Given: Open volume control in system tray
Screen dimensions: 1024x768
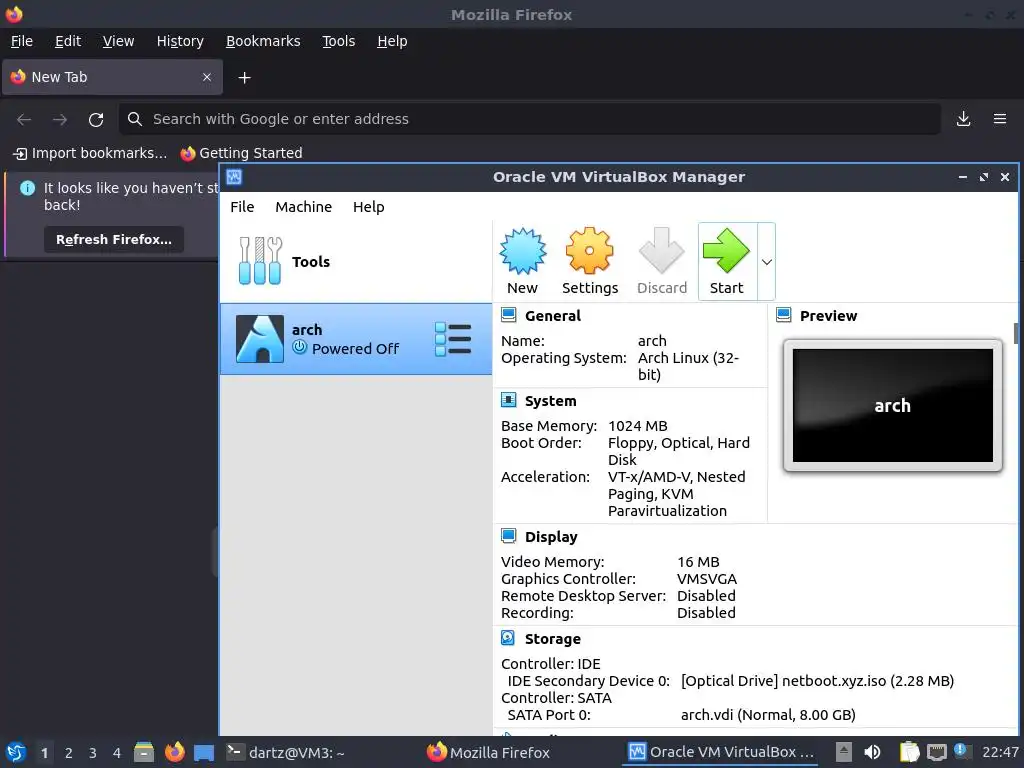Looking at the screenshot, I should [872, 752].
